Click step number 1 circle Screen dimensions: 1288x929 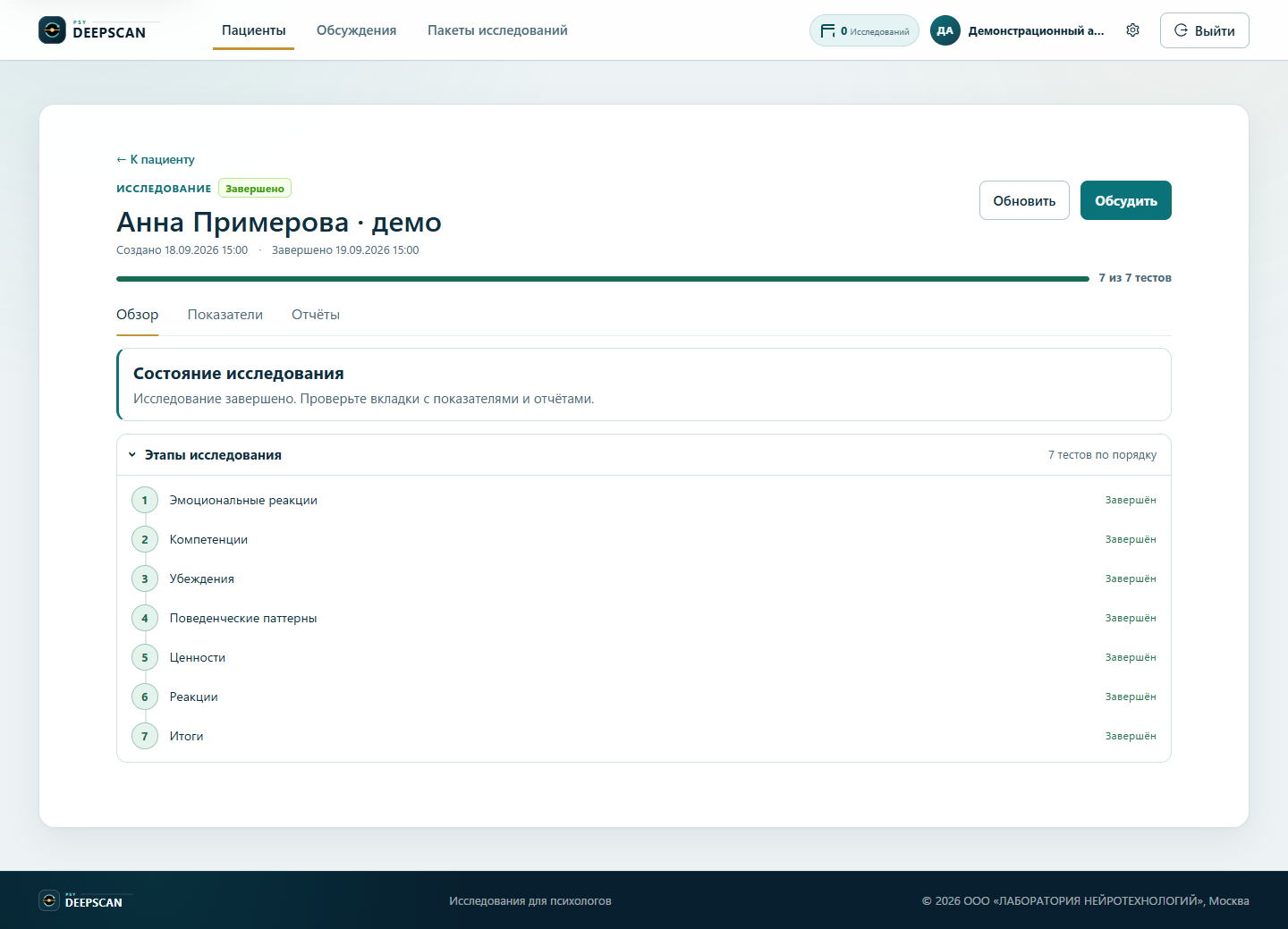pos(145,501)
